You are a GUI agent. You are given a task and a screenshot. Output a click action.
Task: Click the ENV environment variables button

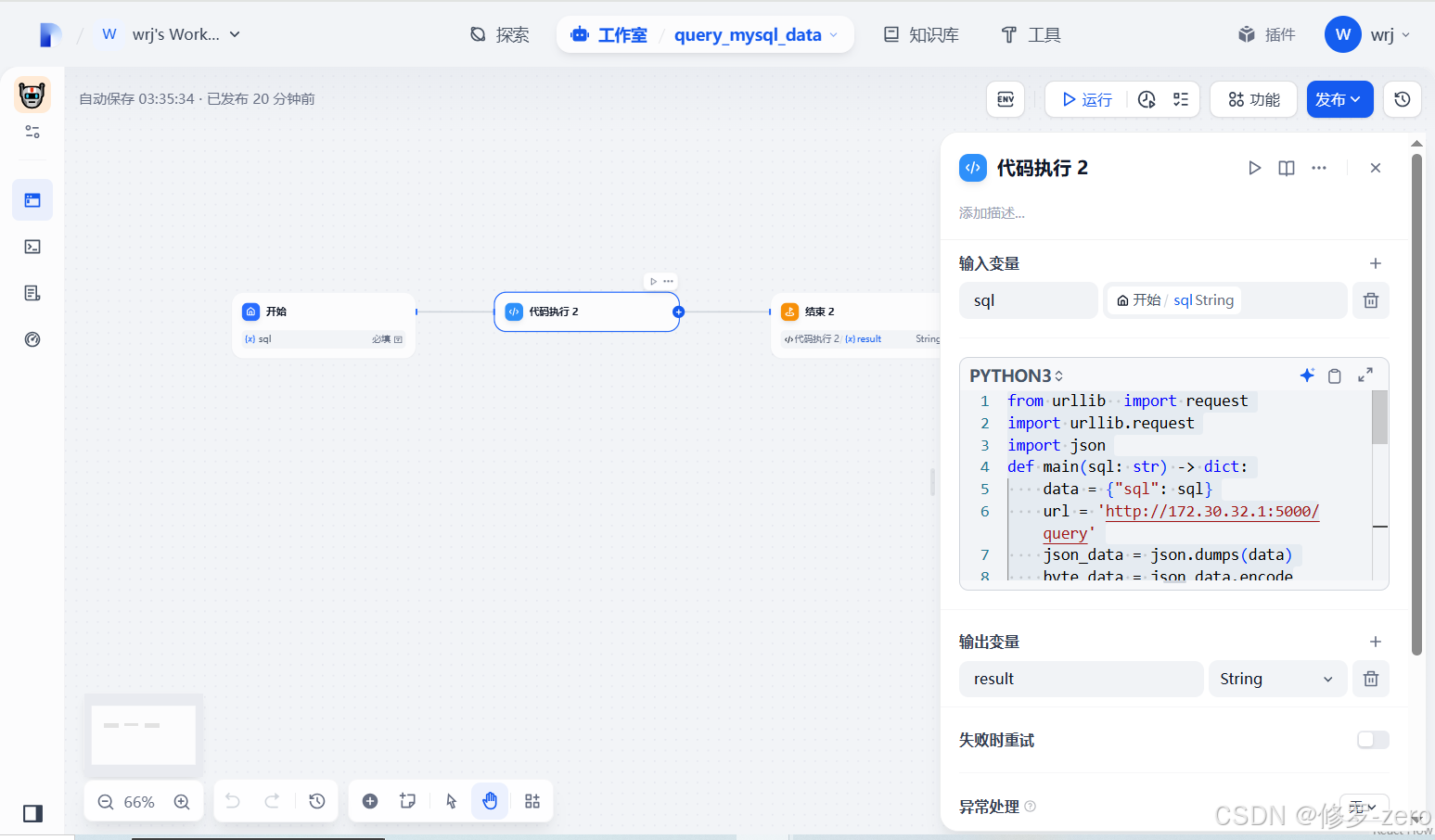click(1006, 99)
